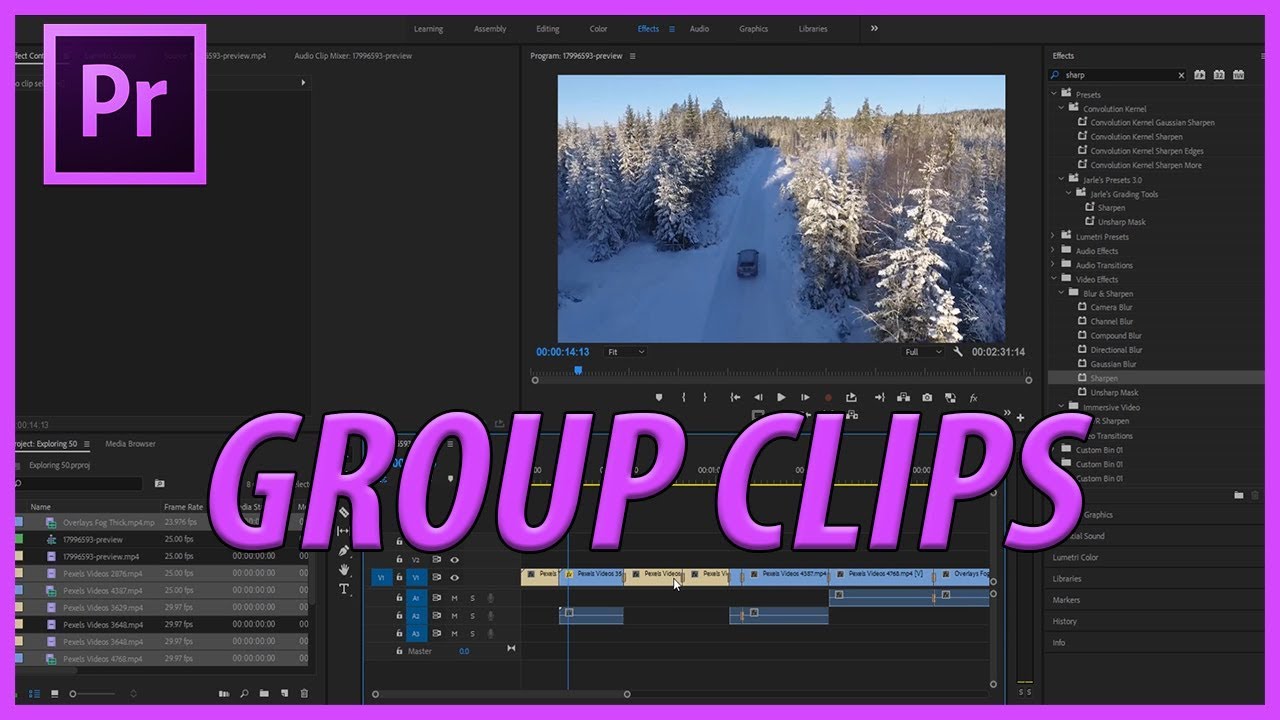
Task: Switch to the Color workspace tab
Action: pos(598,28)
